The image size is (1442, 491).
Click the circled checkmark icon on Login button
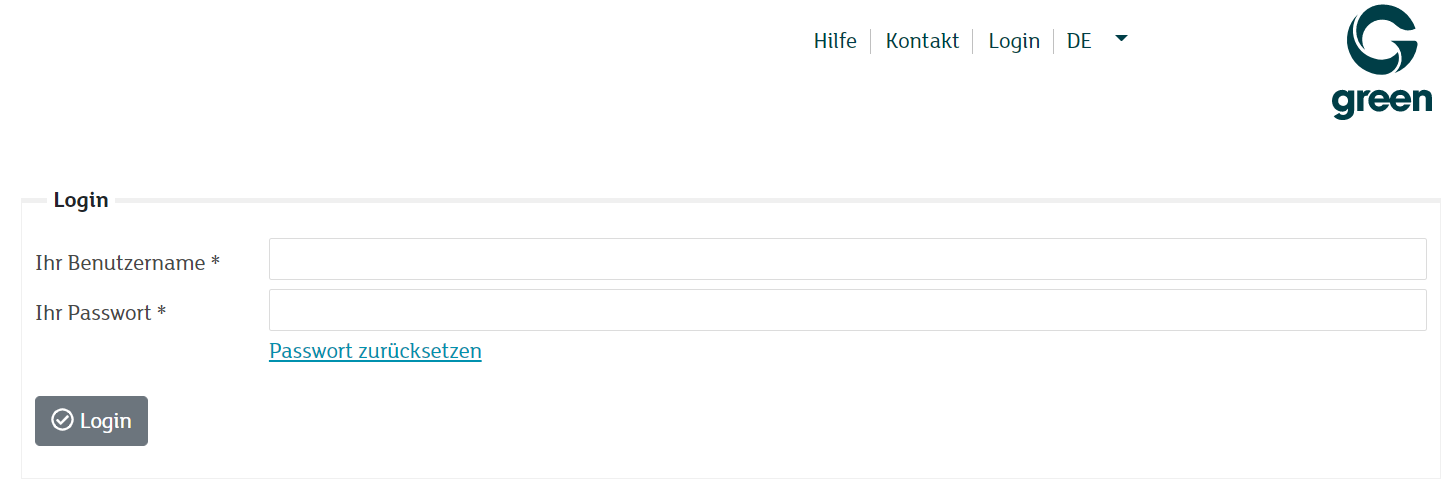tap(63, 420)
